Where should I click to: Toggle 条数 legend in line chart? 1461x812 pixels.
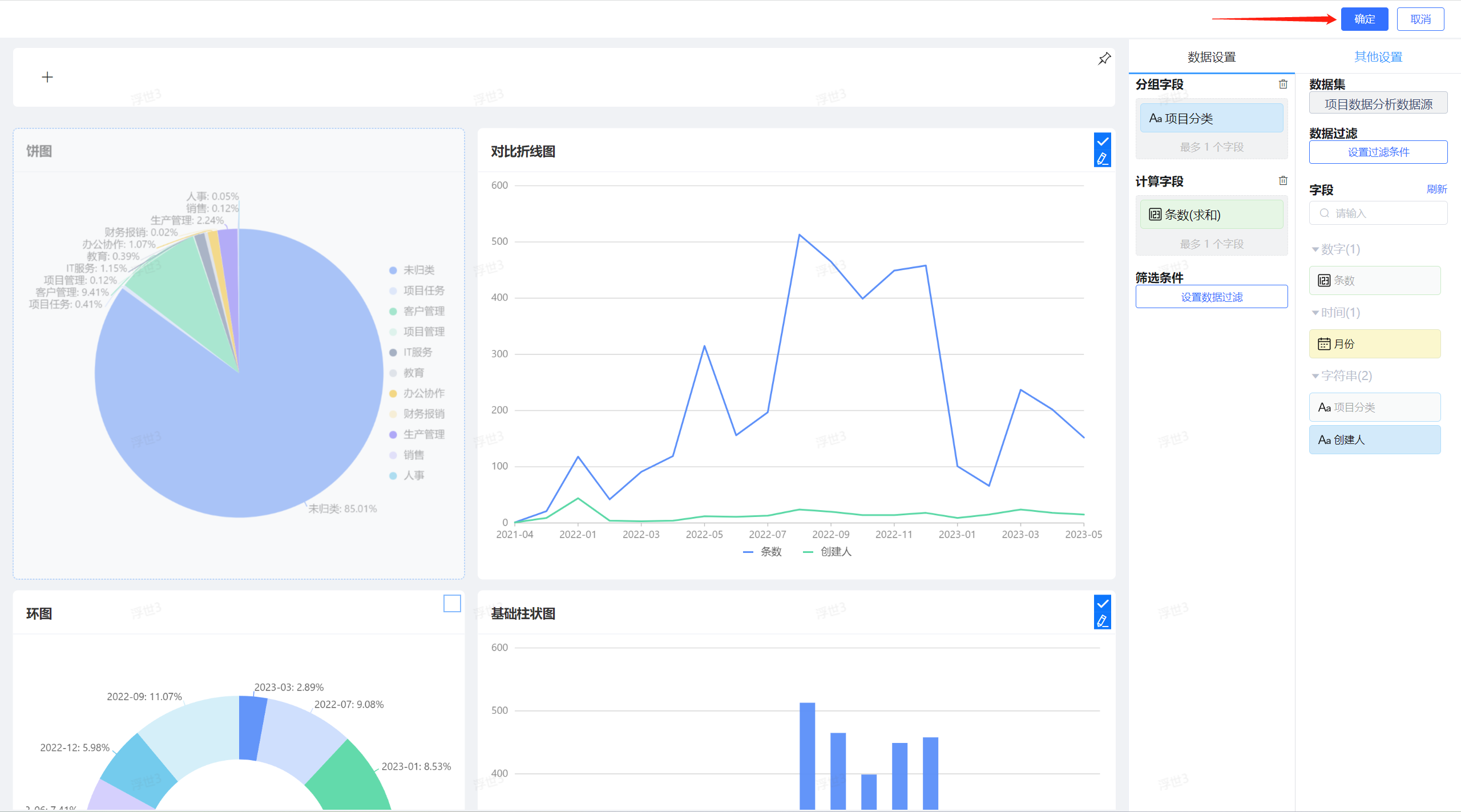[762, 552]
